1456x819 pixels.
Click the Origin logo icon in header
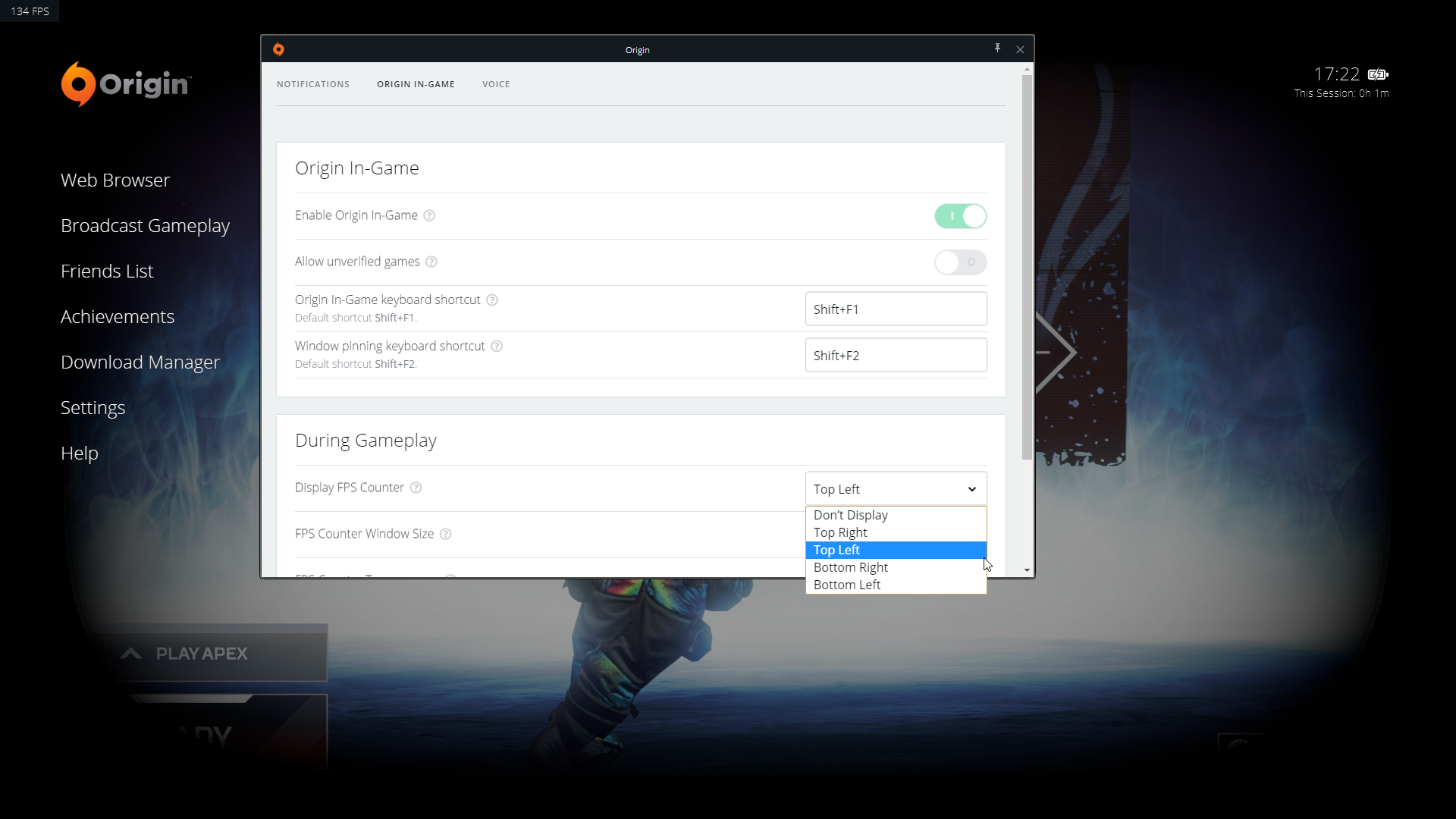[279, 49]
